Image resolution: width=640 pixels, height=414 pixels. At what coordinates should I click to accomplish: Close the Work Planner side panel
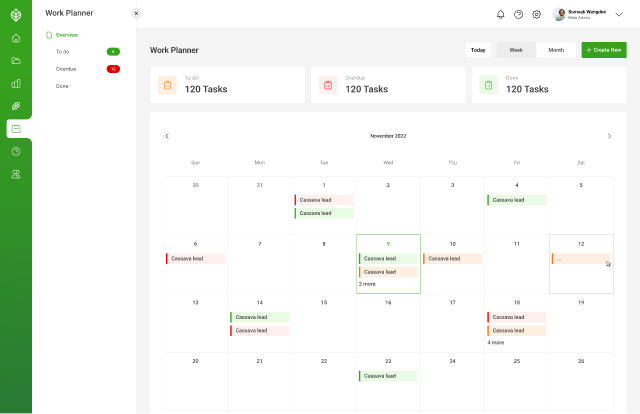coord(136,13)
